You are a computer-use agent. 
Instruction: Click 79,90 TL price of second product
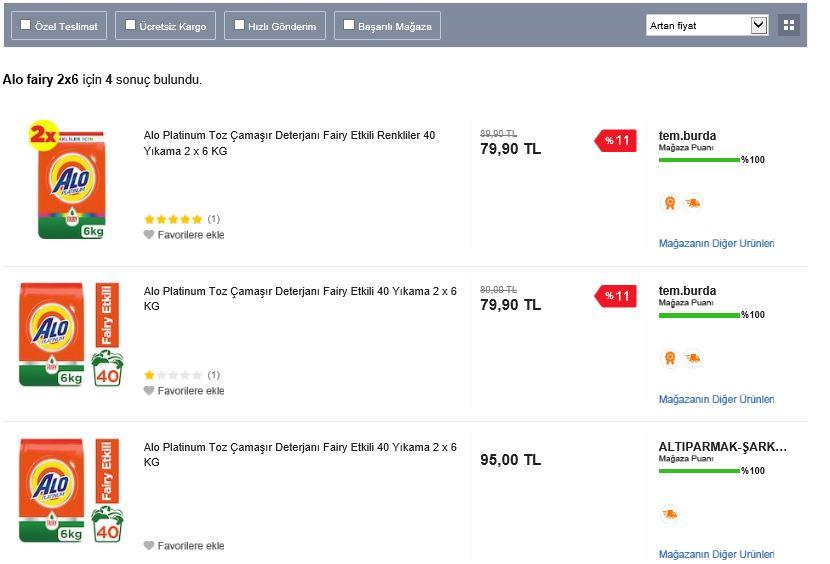click(510, 305)
